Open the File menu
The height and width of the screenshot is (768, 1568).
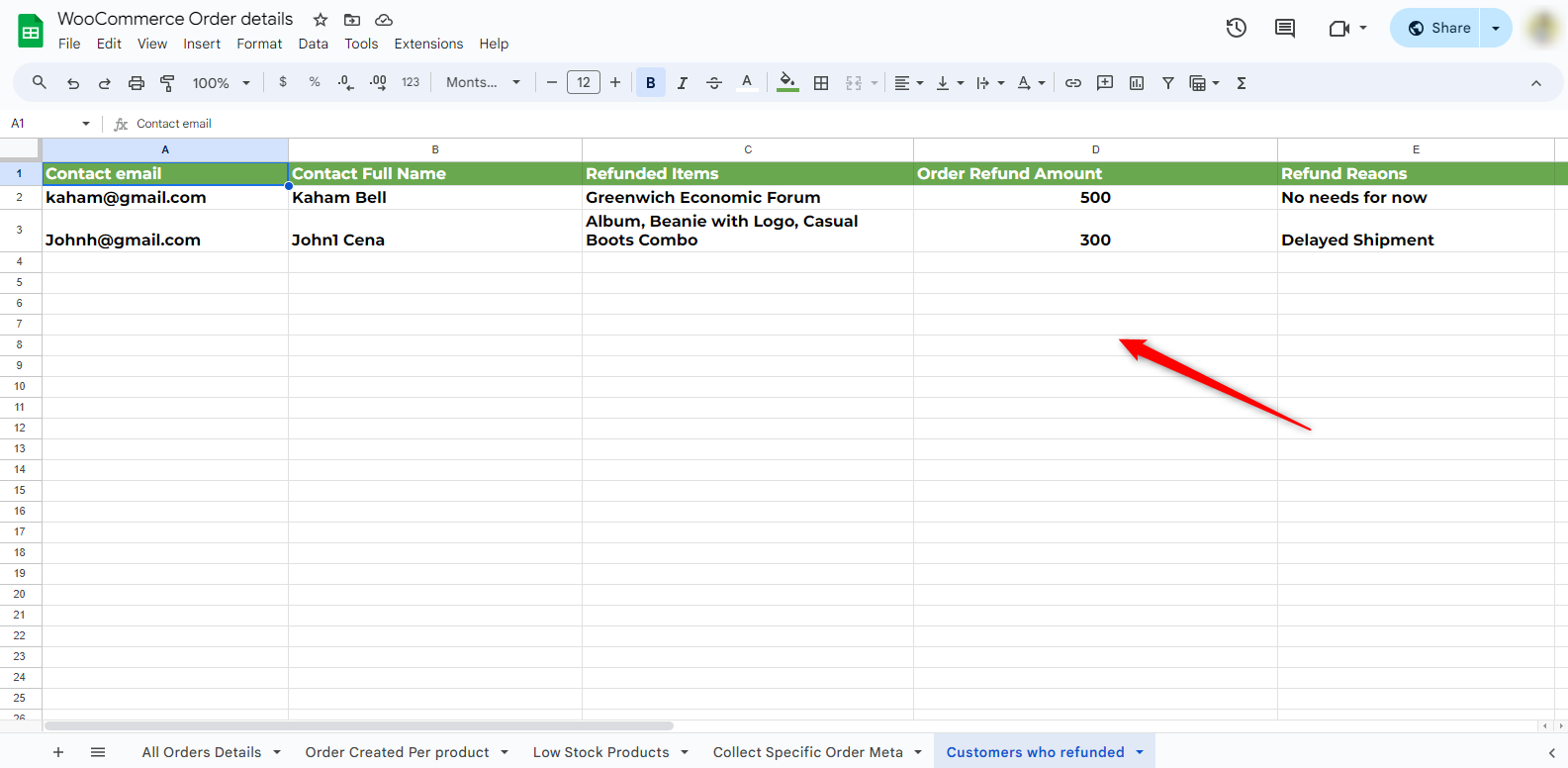[69, 44]
